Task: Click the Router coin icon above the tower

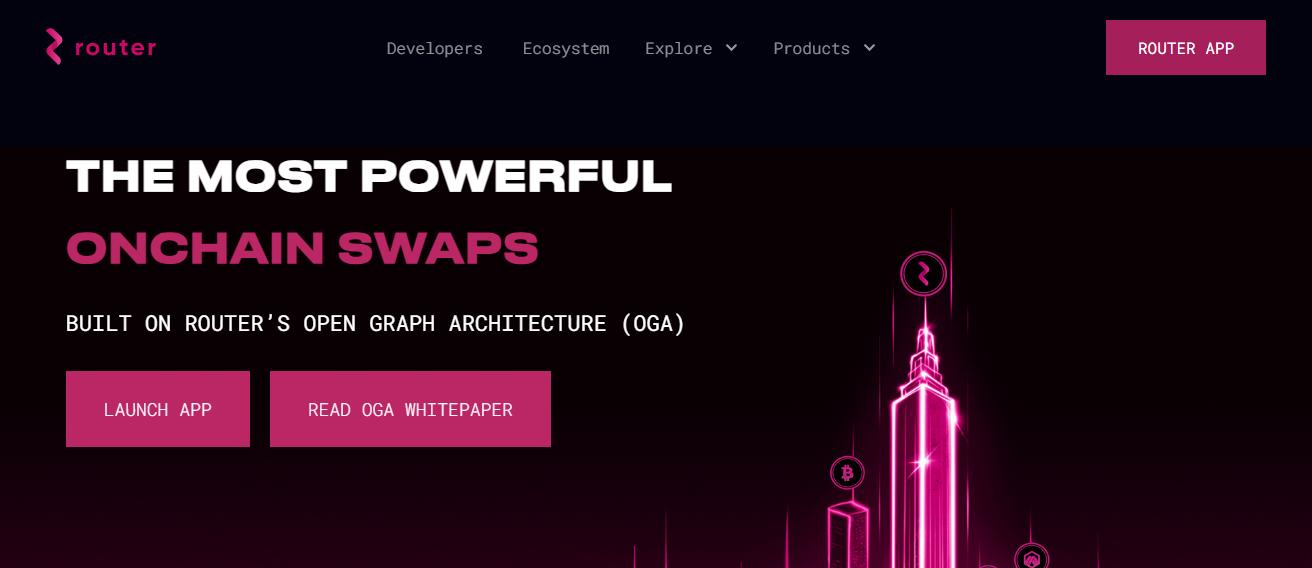Action: pos(923,273)
